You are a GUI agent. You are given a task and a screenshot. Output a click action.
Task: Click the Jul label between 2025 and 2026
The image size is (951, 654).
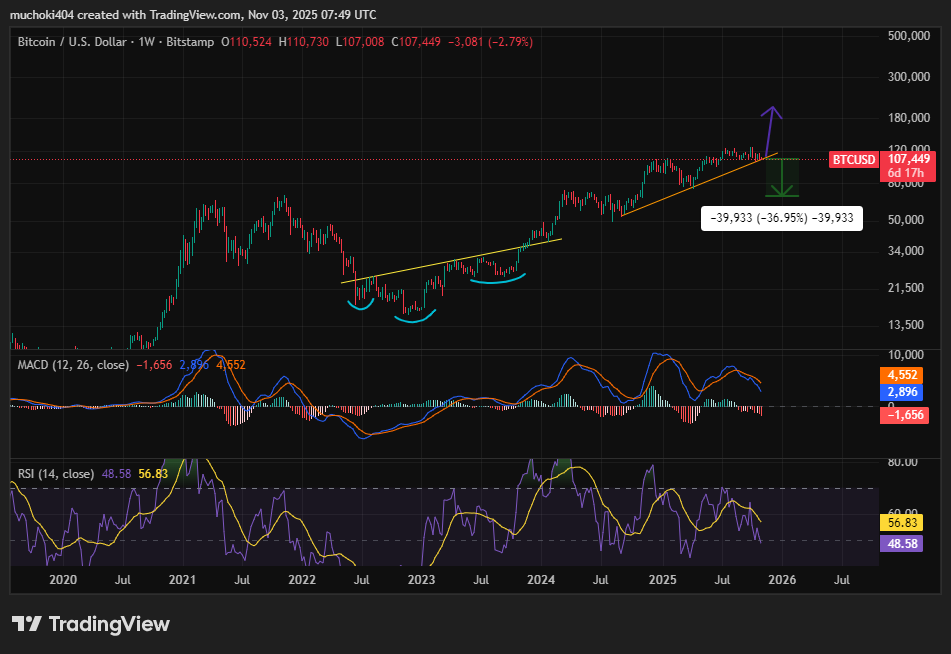pyautogui.click(x=722, y=580)
